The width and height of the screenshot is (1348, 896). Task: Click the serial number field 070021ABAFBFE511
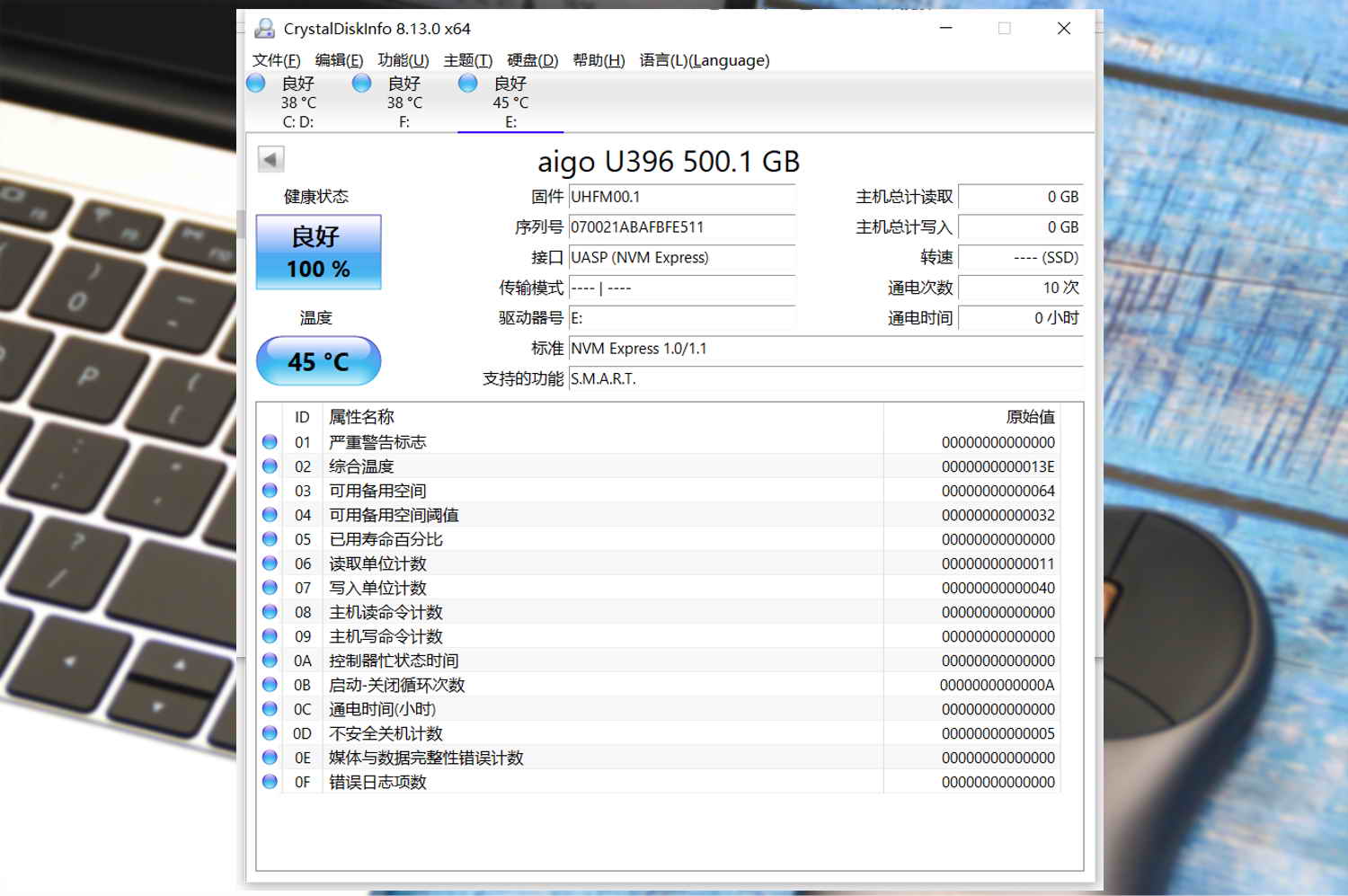[x=682, y=227]
